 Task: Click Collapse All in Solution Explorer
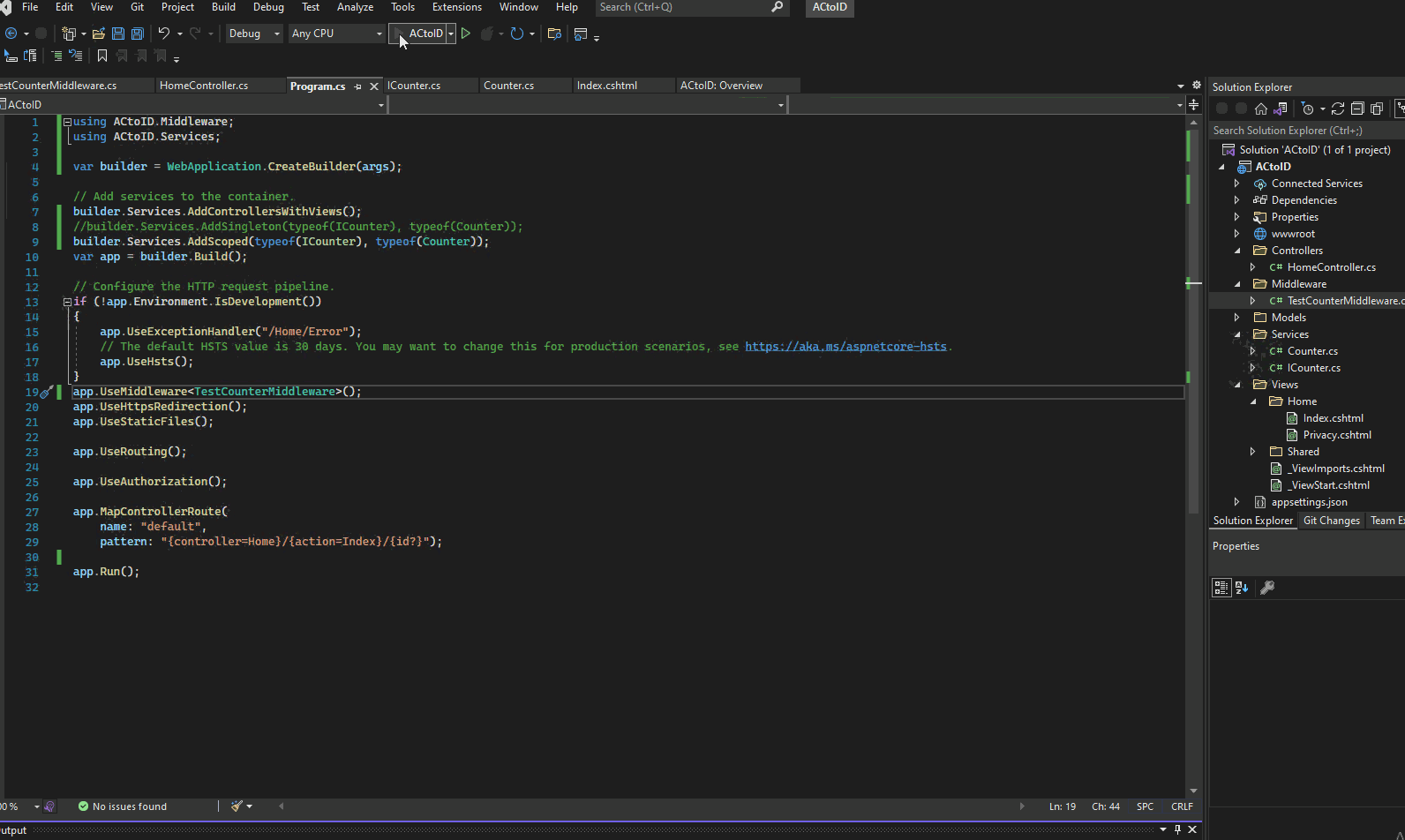1357,109
